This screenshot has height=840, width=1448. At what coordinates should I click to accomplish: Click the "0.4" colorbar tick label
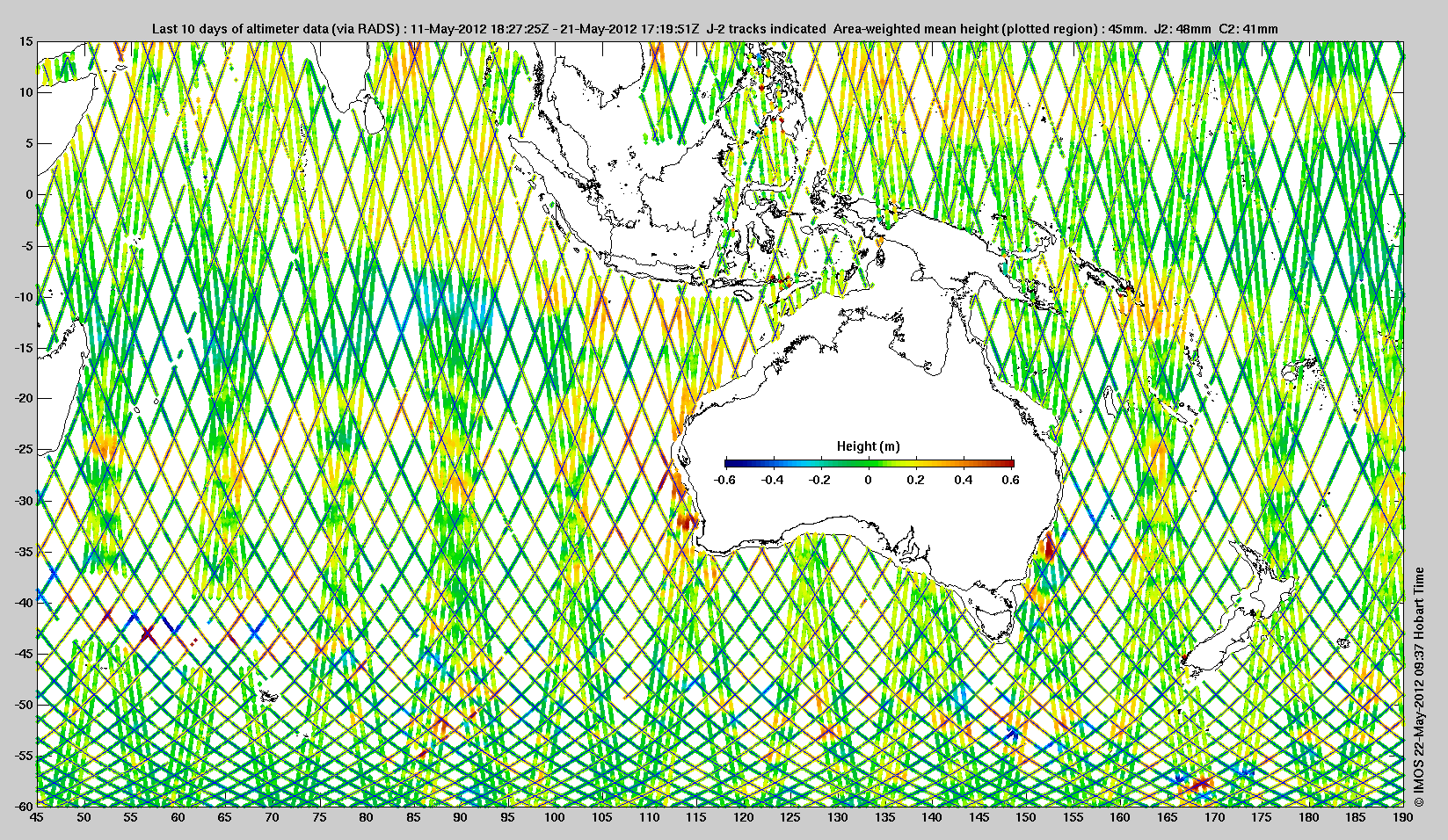point(964,480)
